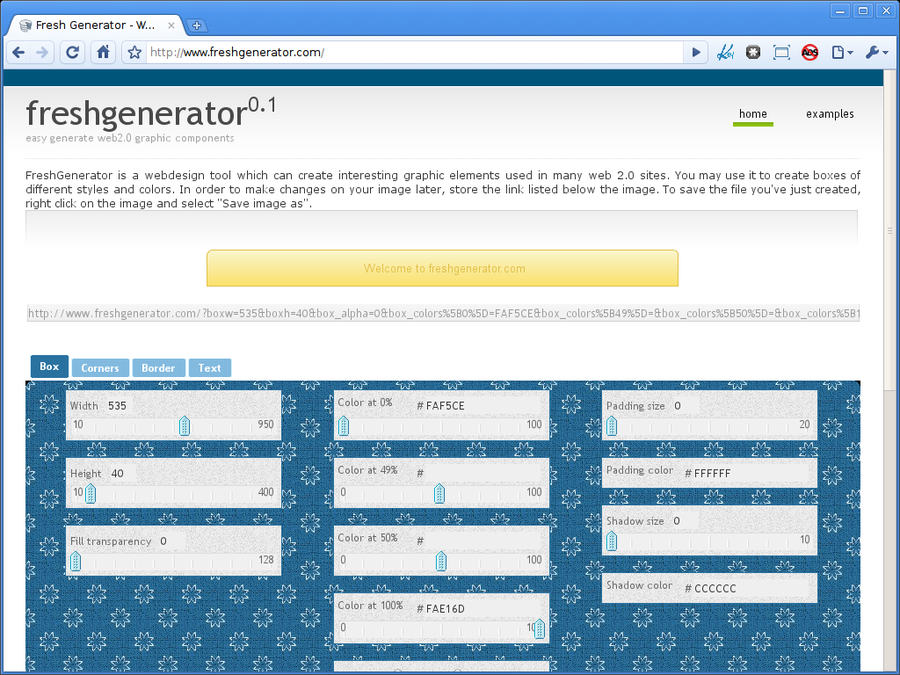
Task: Click the Fill transparency slider handle
Action: 75,561
